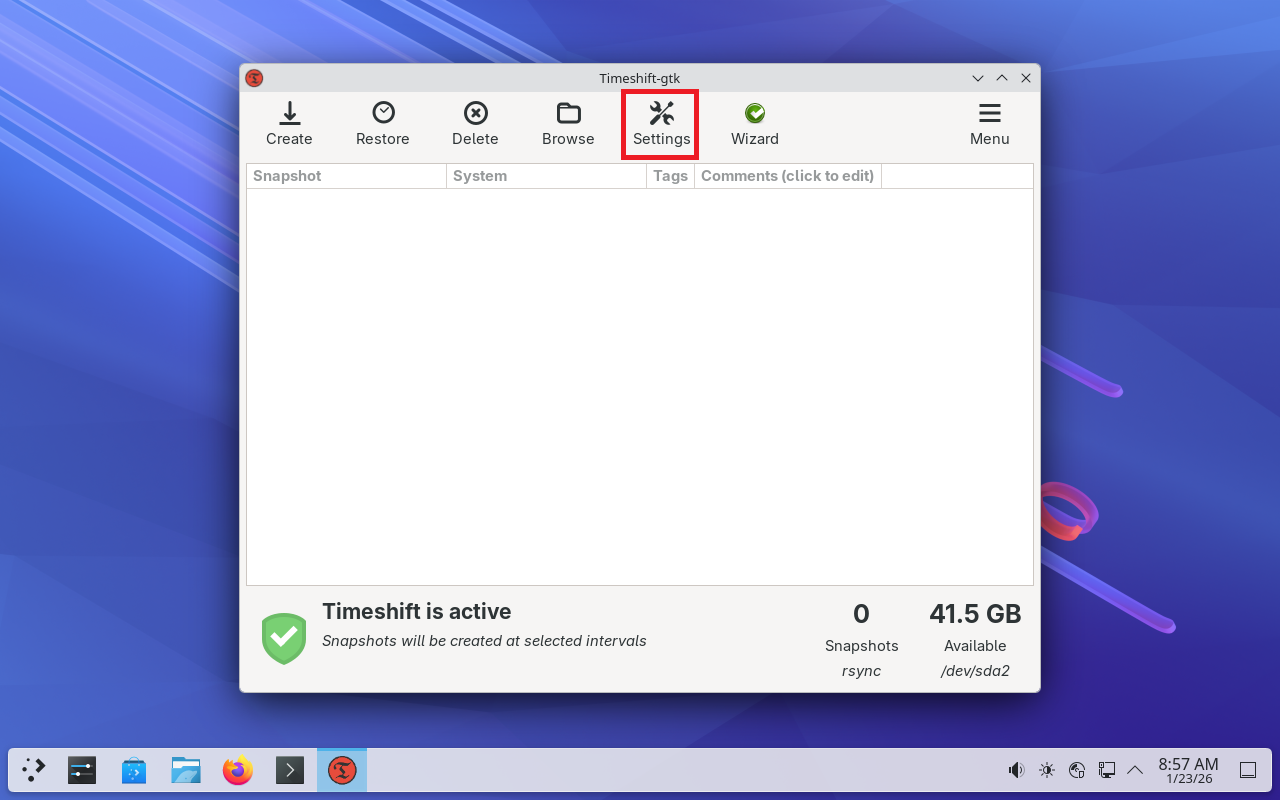The image size is (1280, 800).
Task: Open the clock and calendar
Action: pyautogui.click(x=1188, y=770)
